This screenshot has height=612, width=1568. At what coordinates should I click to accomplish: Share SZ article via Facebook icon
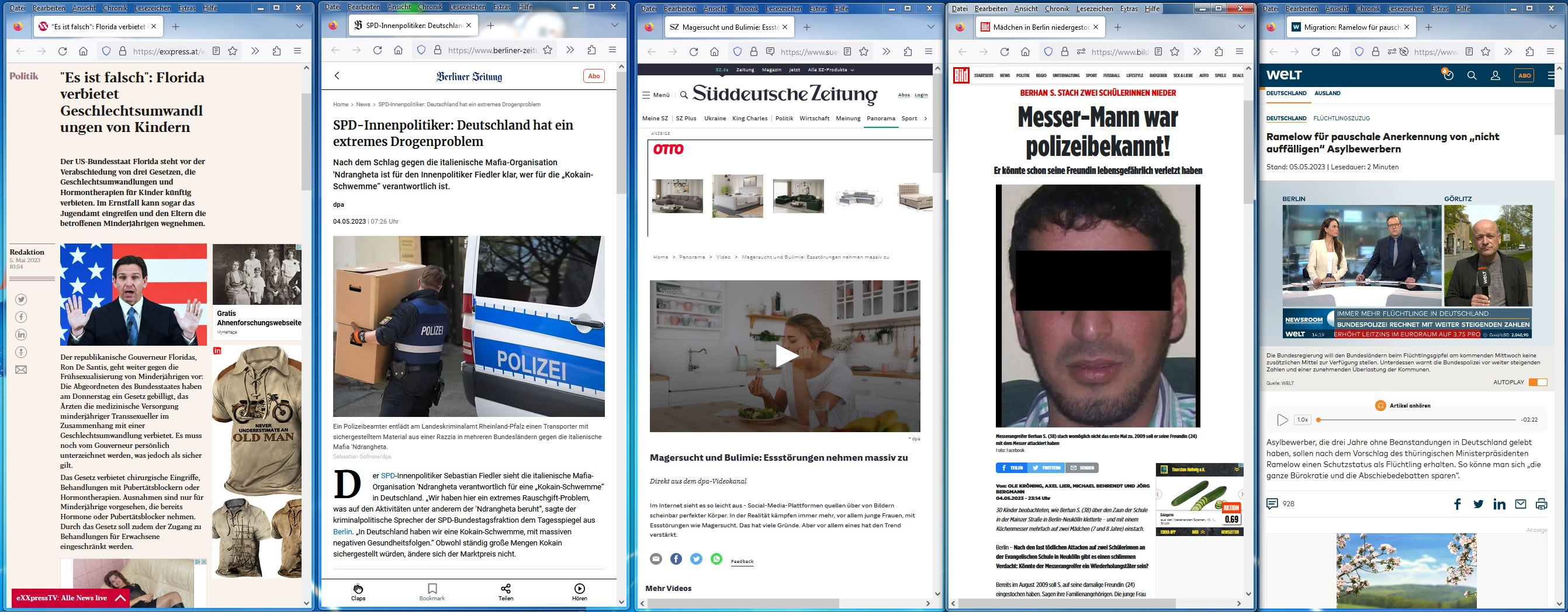(x=676, y=559)
